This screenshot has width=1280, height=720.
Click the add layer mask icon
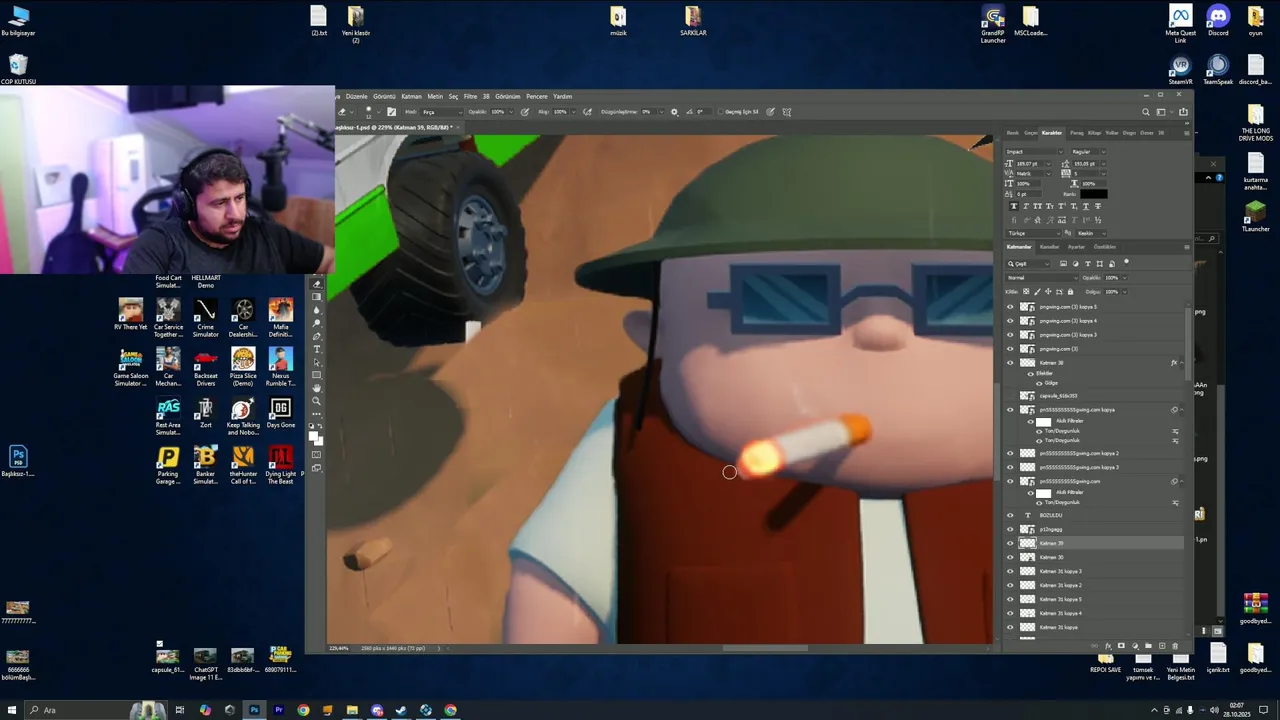pyautogui.click(x=1121, y=646)
